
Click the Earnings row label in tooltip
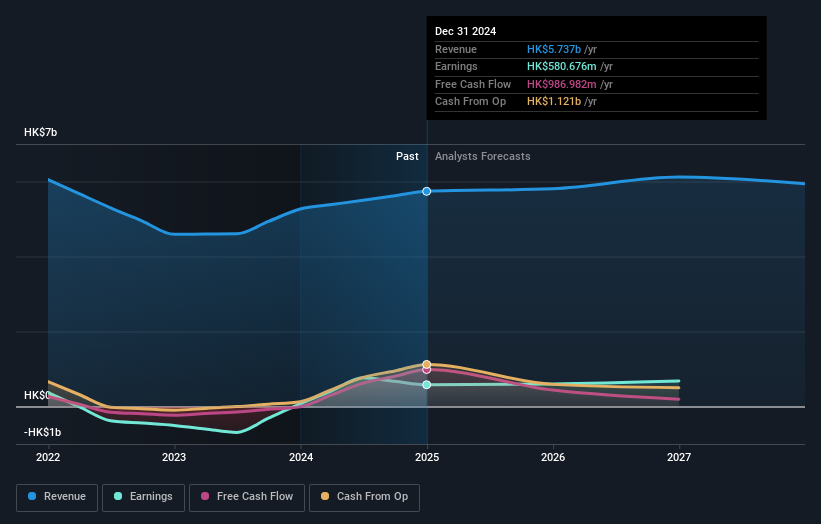(x=456, y=66)
